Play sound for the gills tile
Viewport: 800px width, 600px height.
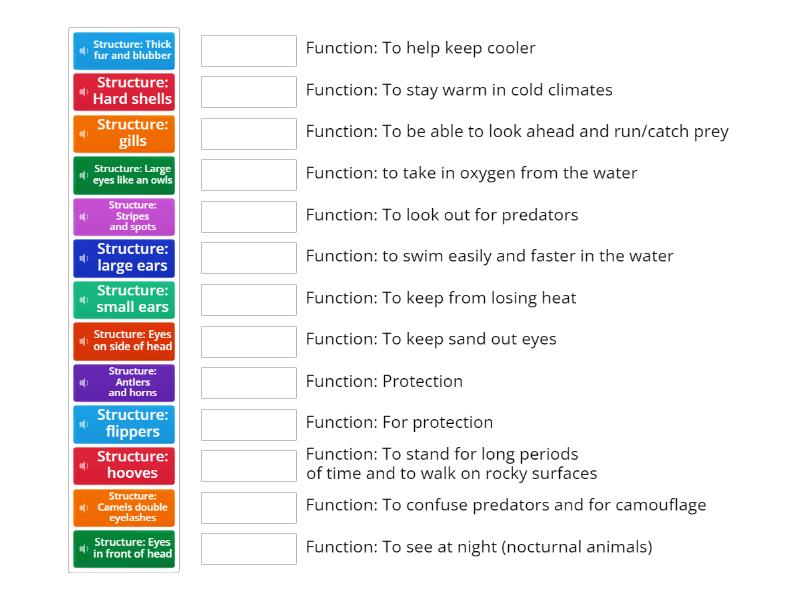[x=84, y=134]
